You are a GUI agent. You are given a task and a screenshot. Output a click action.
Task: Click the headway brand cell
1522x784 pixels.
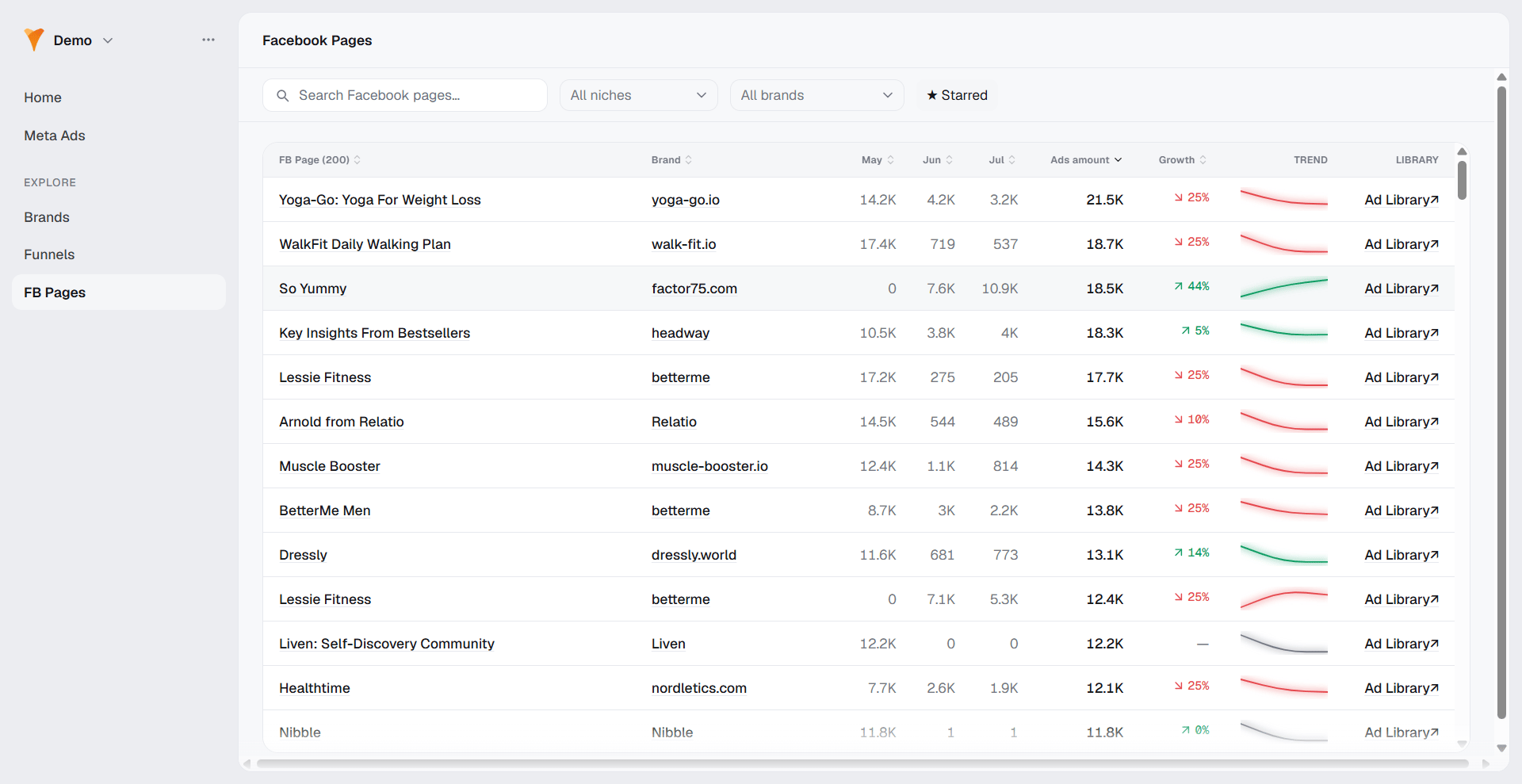tap(680, 333)
